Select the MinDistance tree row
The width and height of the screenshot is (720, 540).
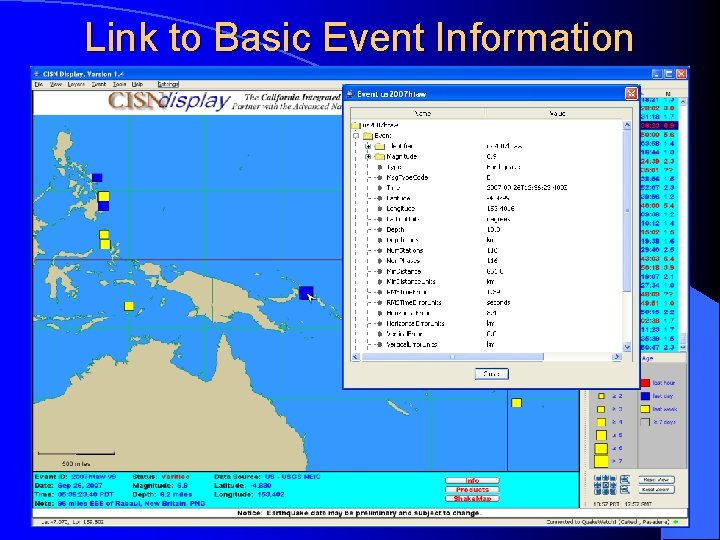487,271
